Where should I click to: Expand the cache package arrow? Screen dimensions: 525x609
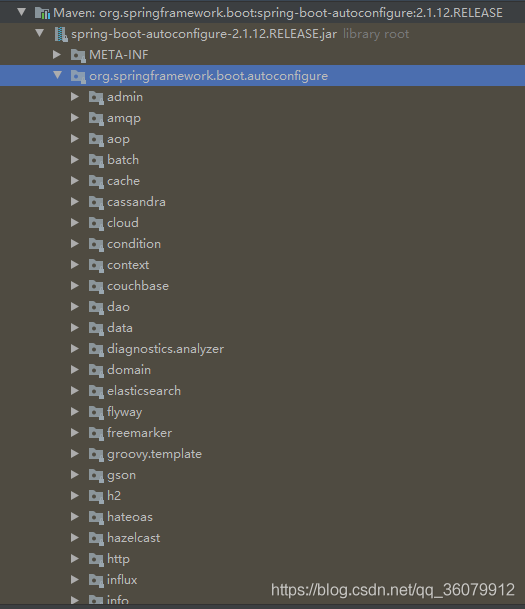click(75, 181)
